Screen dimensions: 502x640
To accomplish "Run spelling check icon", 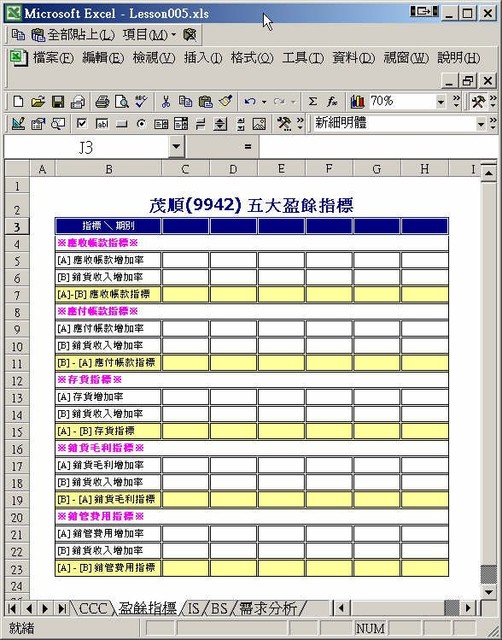I will pyautogui.click(x=142, y=101).
